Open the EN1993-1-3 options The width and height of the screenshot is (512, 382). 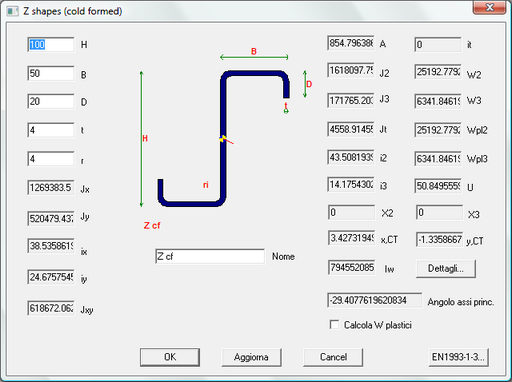point(458,357)
